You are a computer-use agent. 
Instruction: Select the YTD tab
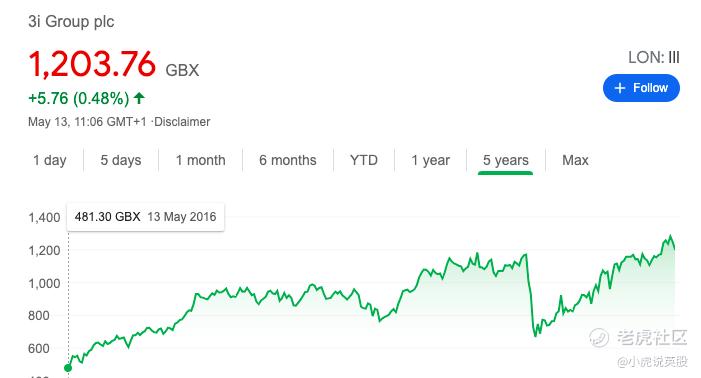(363, 160)
